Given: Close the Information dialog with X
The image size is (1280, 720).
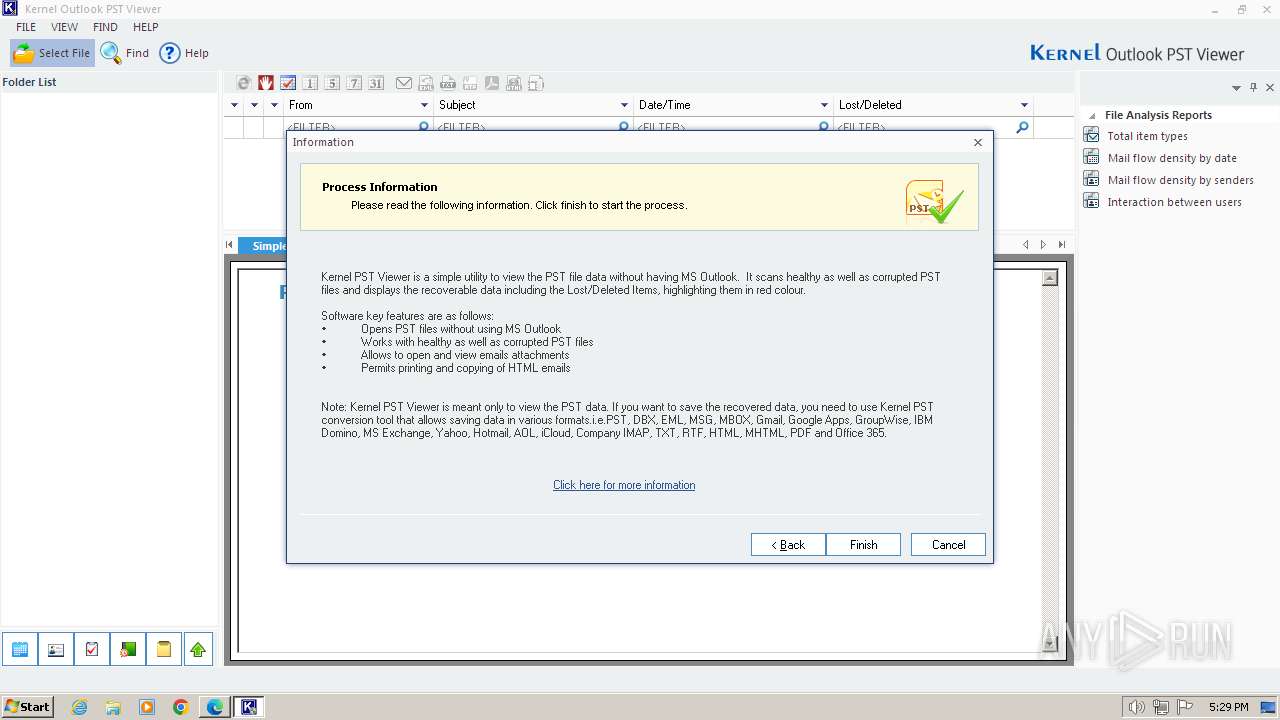Looking at the screenshot, I should [978, 142].
